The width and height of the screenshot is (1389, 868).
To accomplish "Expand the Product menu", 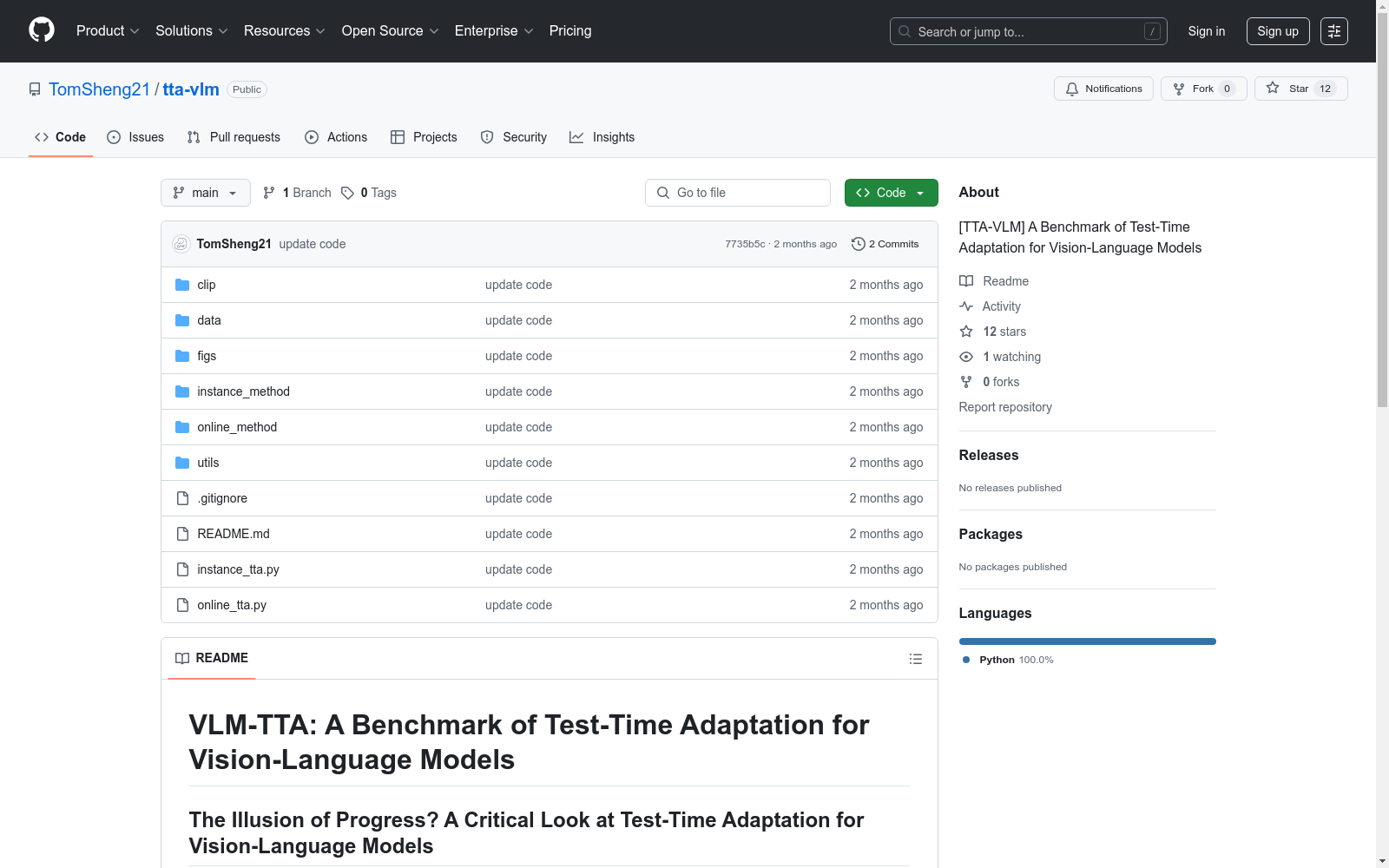I will pos(108,30).
